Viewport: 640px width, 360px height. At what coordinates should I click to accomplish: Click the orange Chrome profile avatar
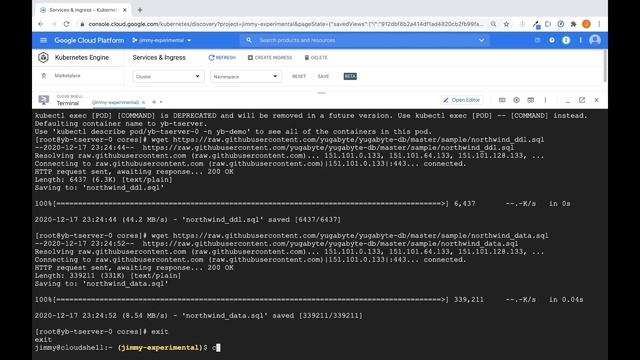[x=587, y=24]
